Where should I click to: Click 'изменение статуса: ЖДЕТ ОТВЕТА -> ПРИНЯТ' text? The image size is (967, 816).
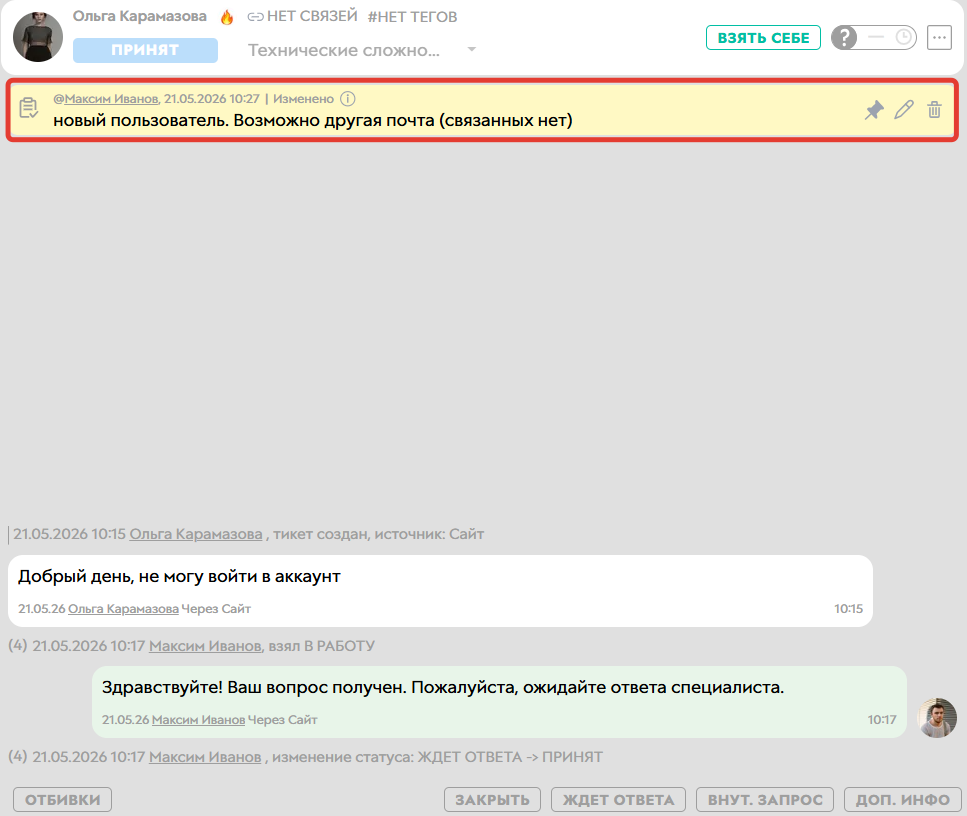coord(437,757)
